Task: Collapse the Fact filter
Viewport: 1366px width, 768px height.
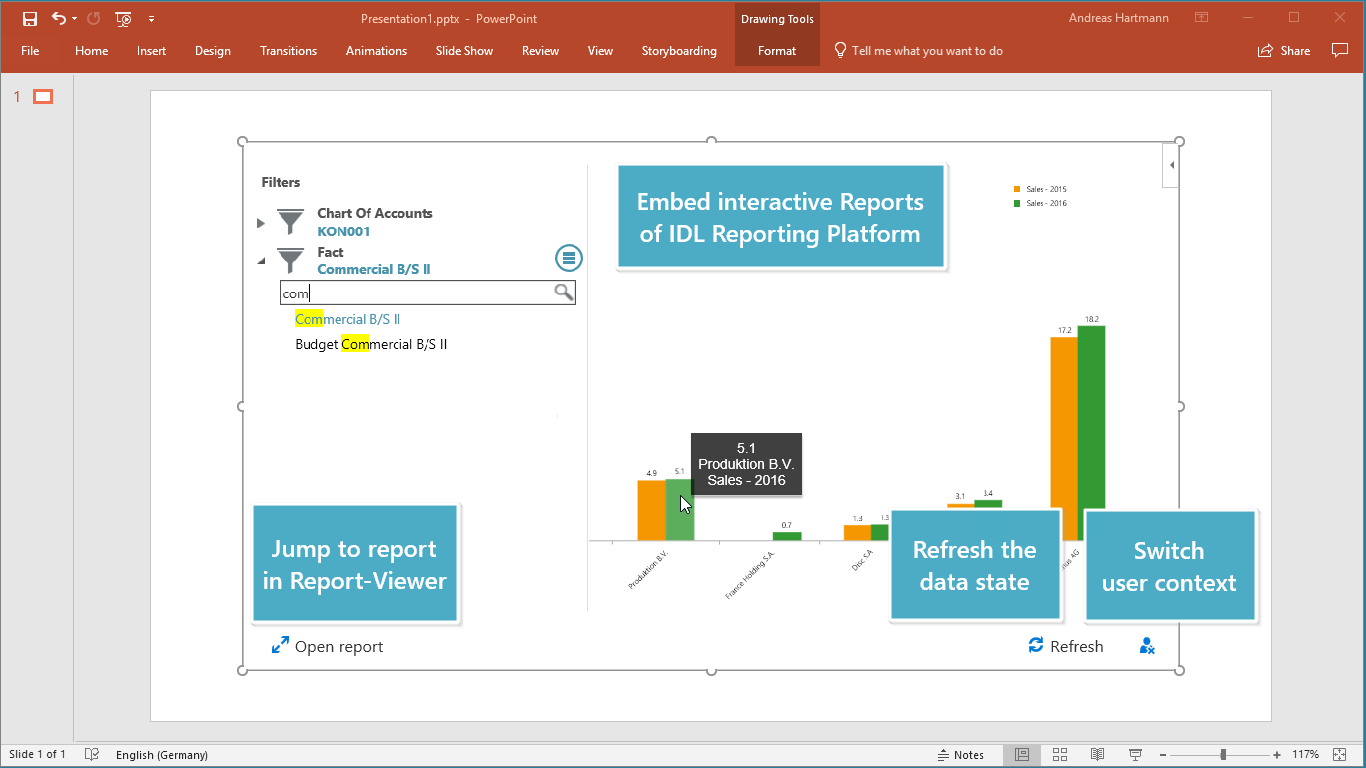Action: [261, 261]
